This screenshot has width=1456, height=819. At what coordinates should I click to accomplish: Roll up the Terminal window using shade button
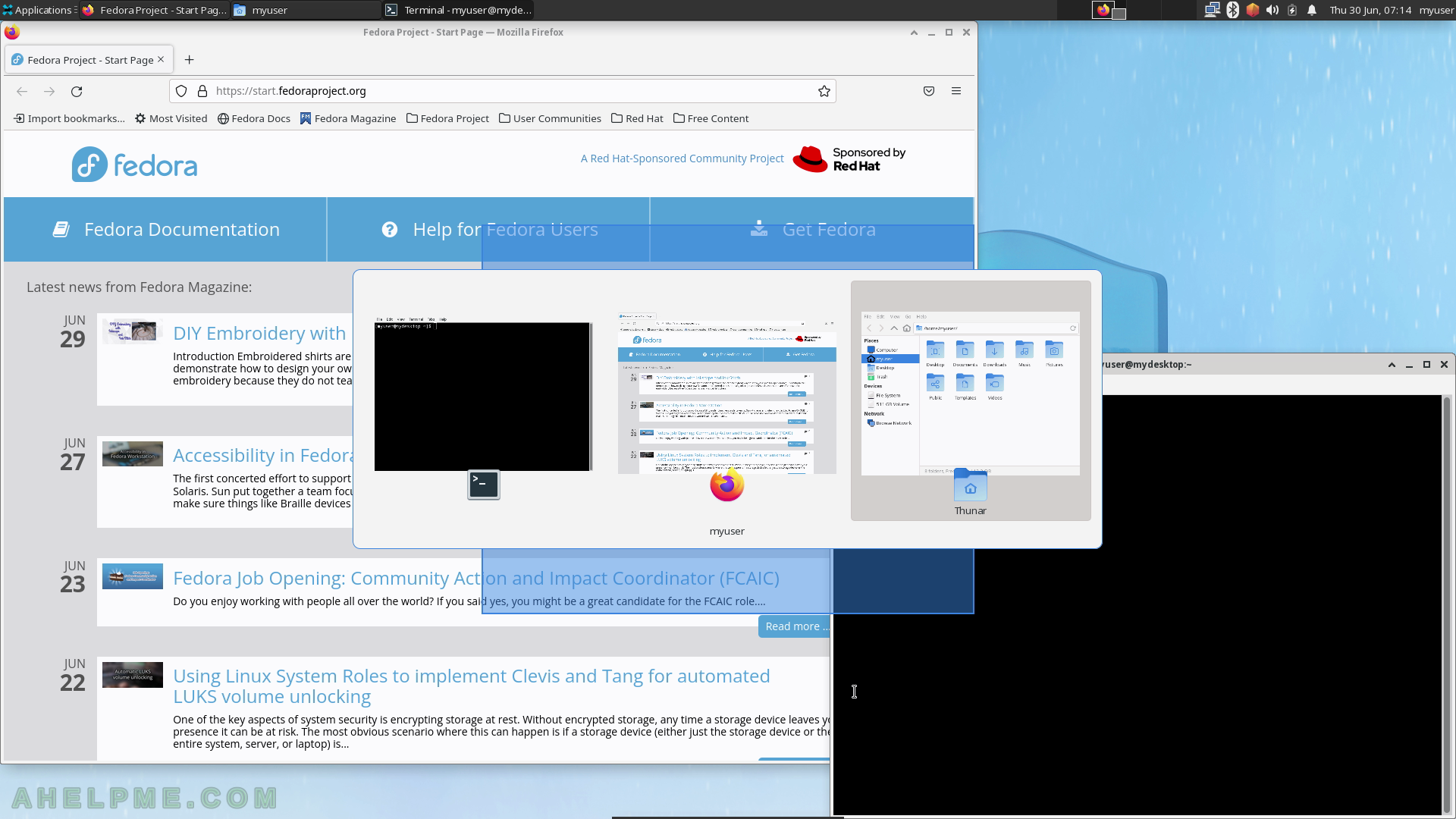[1392, 365]
